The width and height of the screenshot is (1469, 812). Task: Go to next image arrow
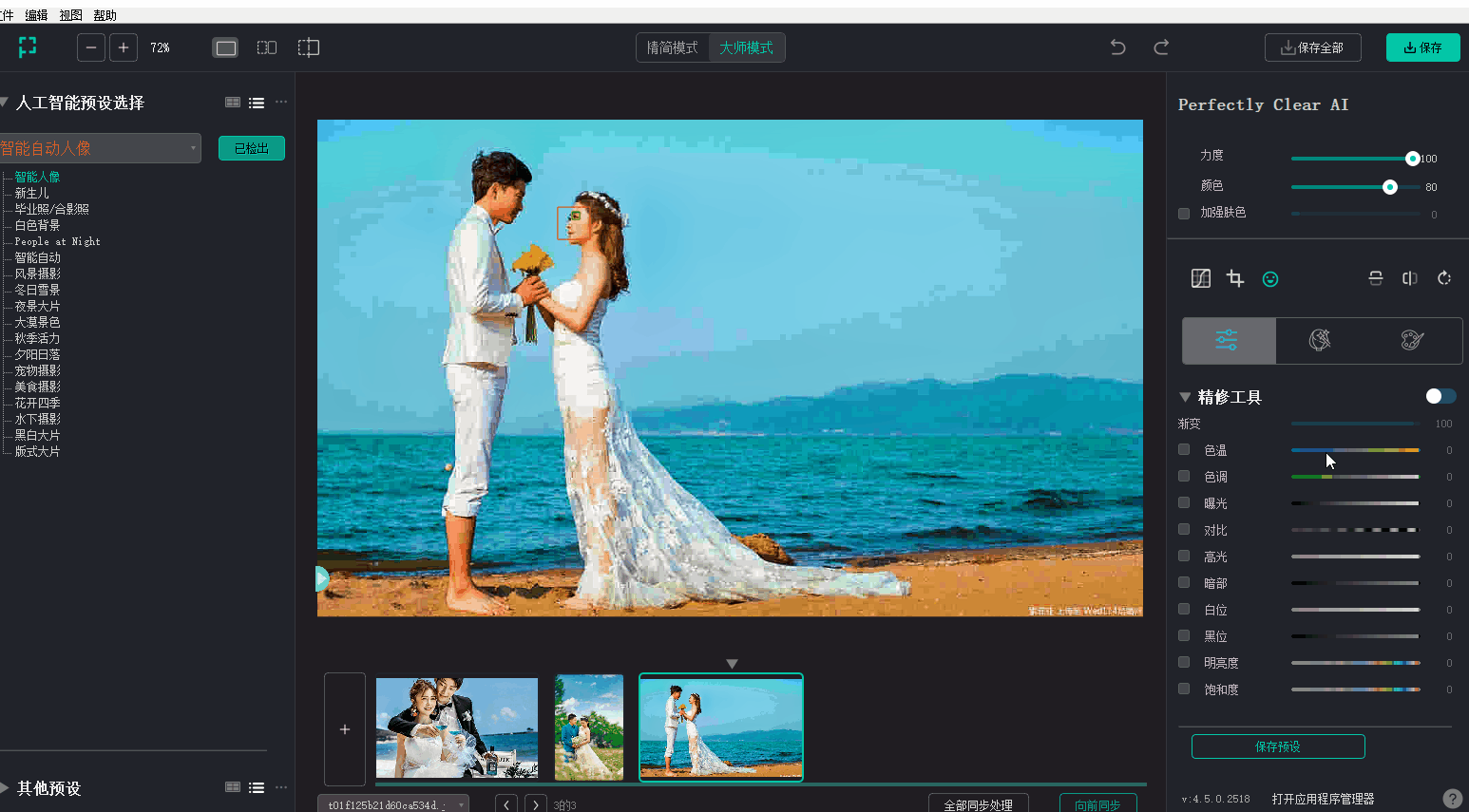coord(536,804)
